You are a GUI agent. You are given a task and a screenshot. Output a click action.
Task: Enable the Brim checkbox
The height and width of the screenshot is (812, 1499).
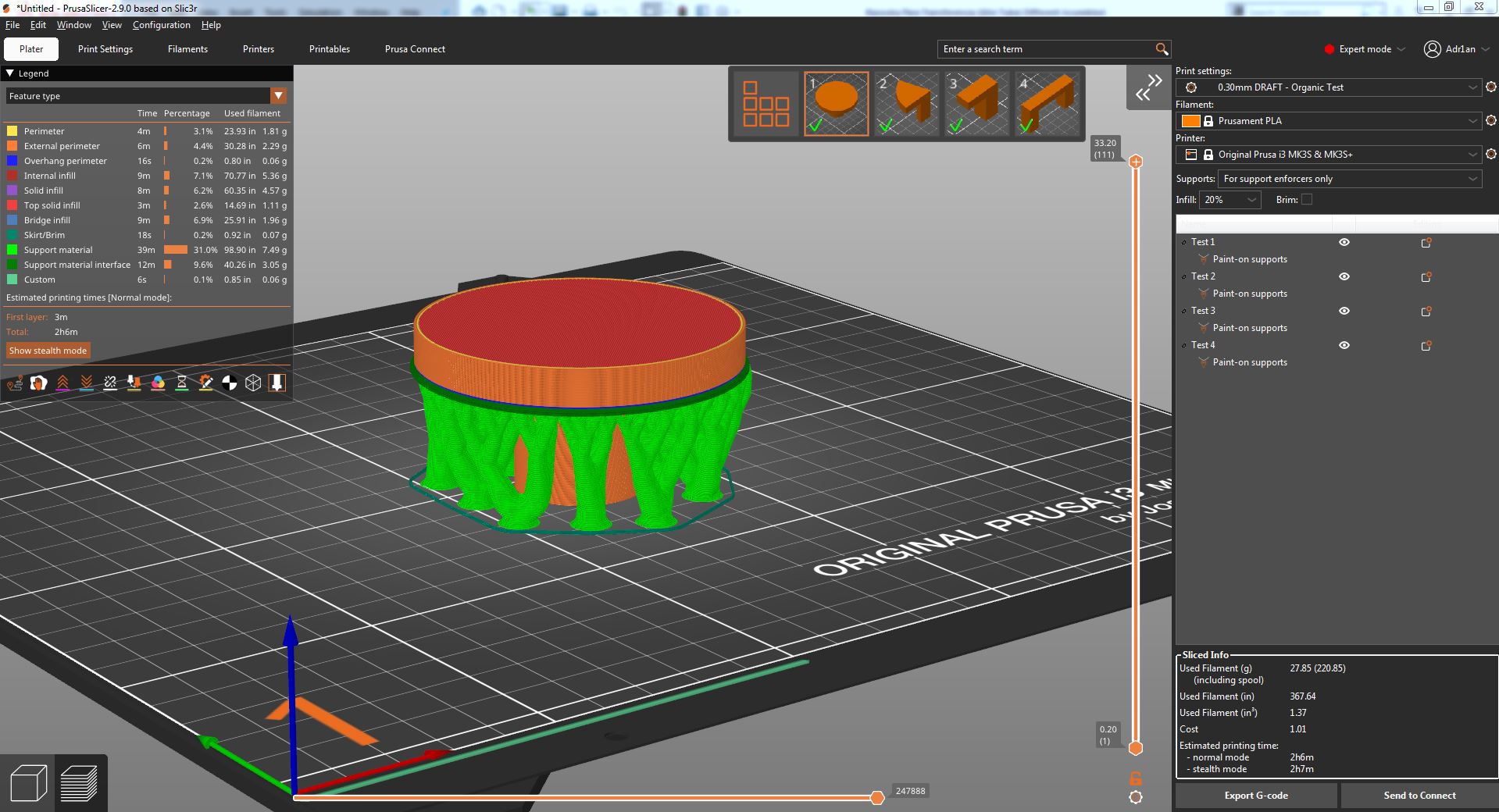pyautogui.click(x=1307, y=200)
